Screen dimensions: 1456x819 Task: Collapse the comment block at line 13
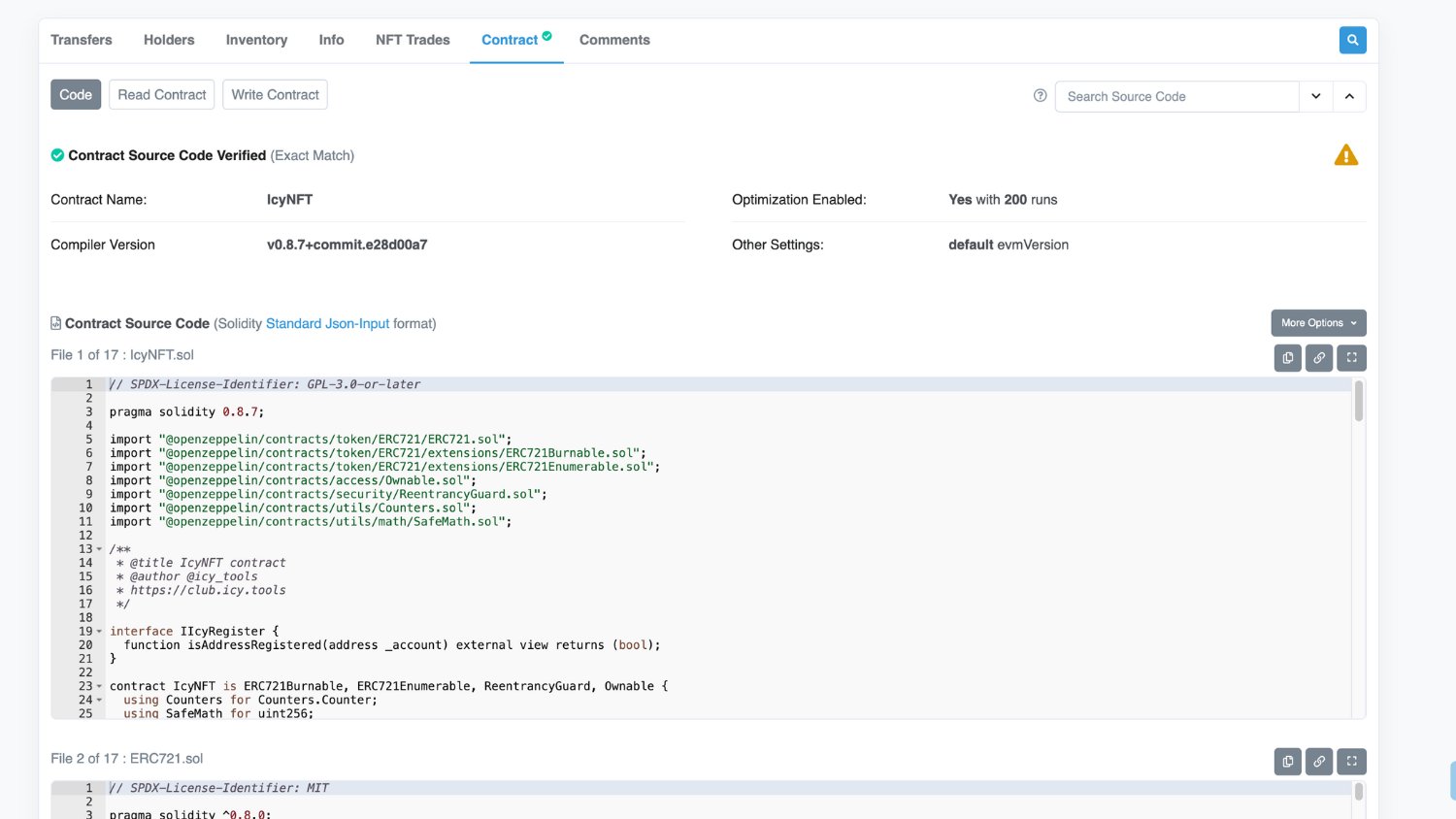(x=99, y=549)
